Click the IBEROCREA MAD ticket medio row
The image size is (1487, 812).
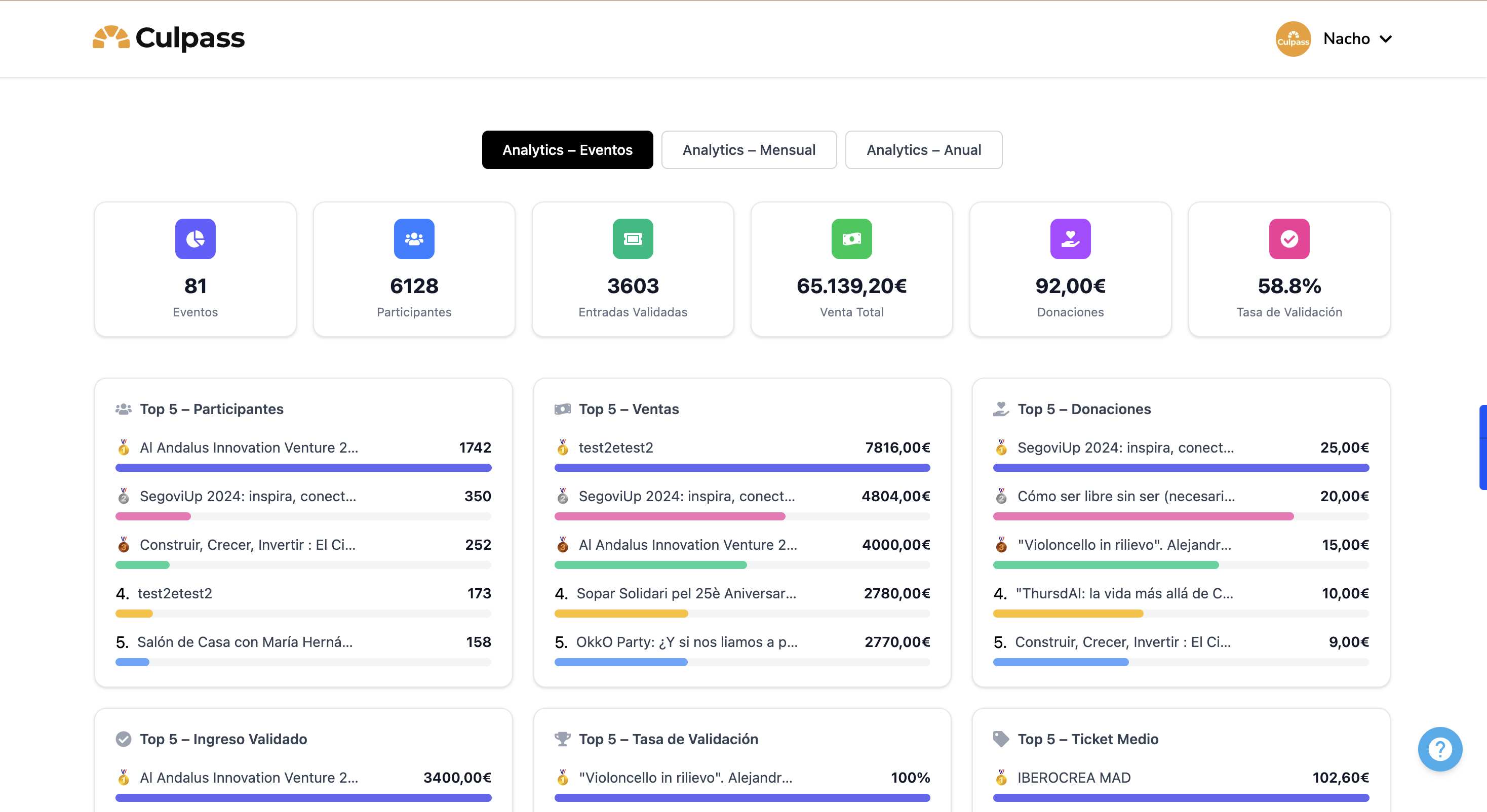point(1074,778)
